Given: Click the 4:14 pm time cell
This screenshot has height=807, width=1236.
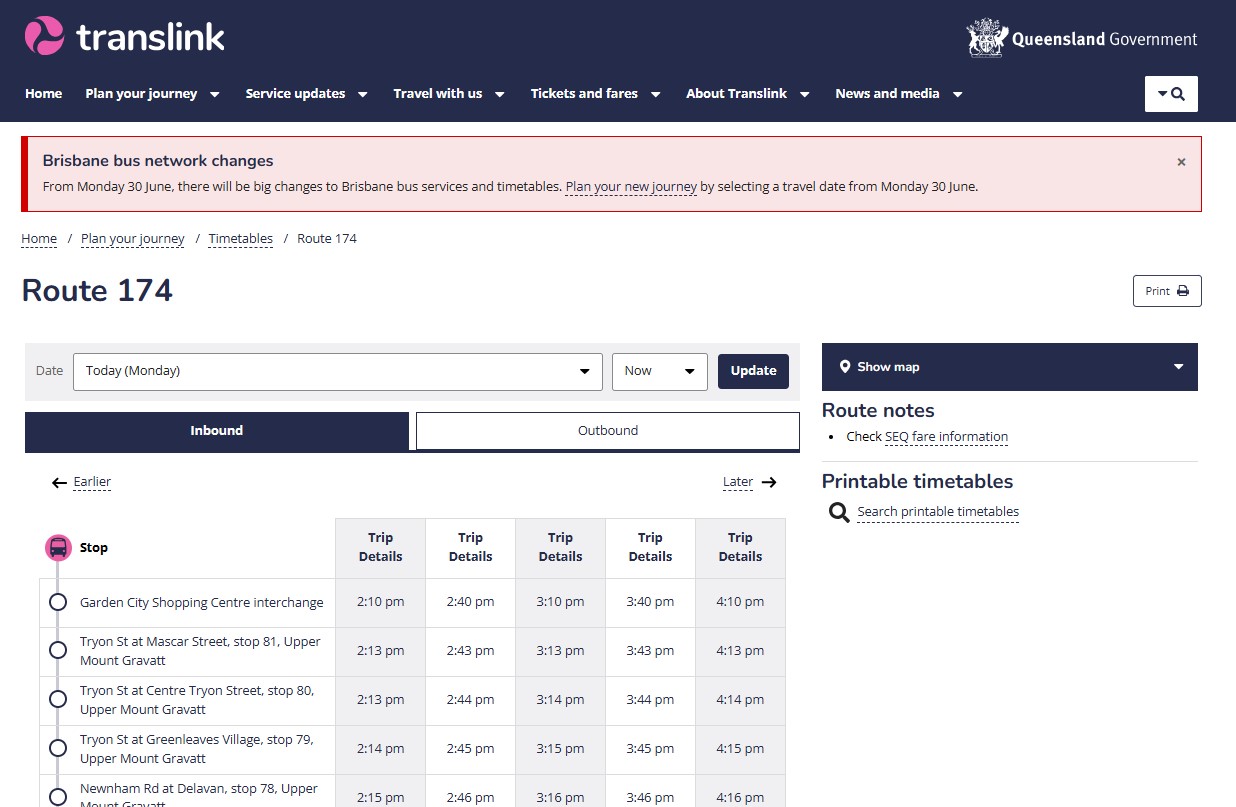Looking at the screenshot, I should (x=741, y=700).
